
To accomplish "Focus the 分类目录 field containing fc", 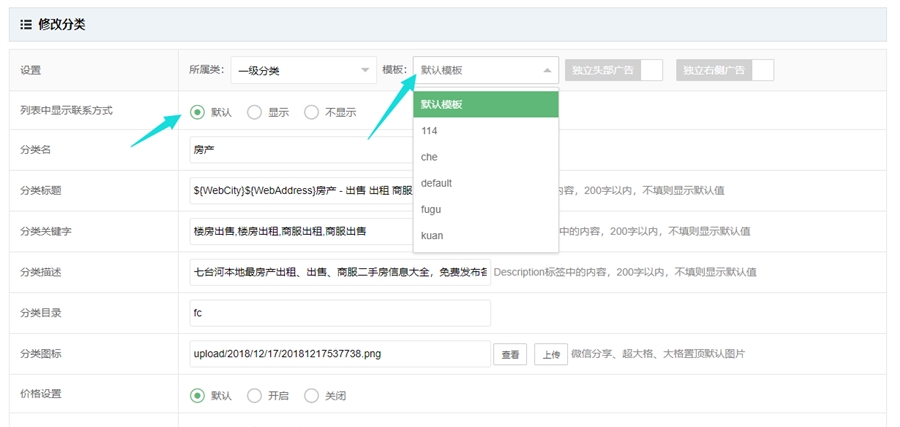I will coord(340,313).
